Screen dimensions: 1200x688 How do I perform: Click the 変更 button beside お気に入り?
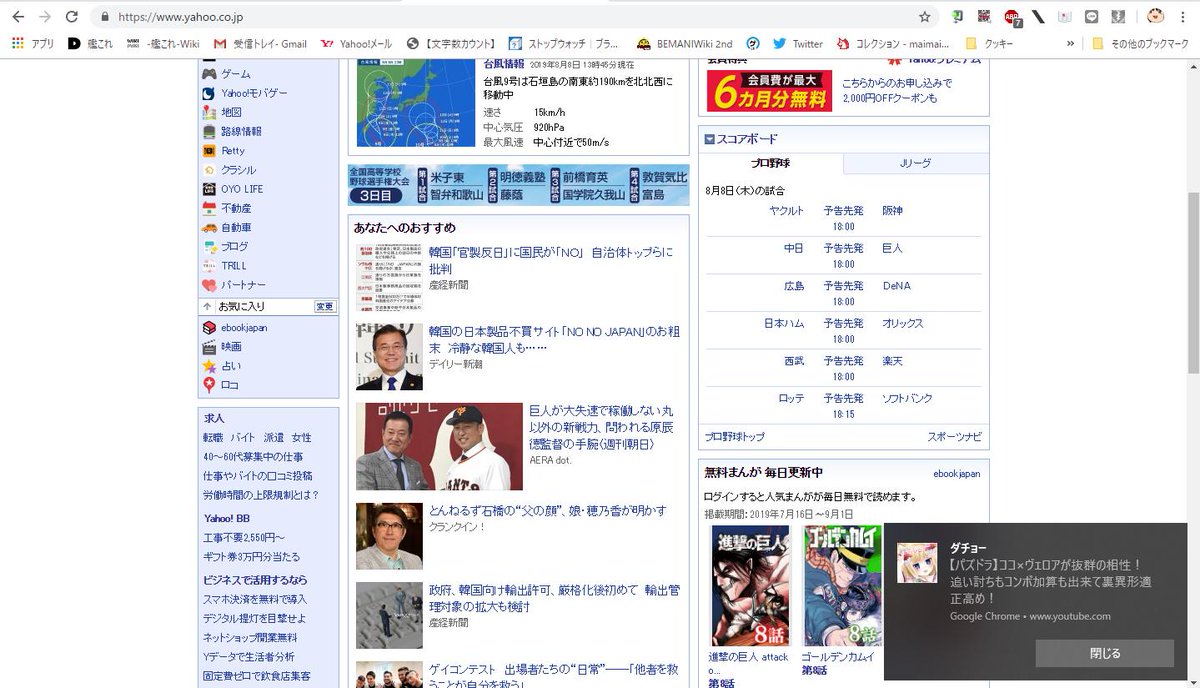(x=325, y=306)
